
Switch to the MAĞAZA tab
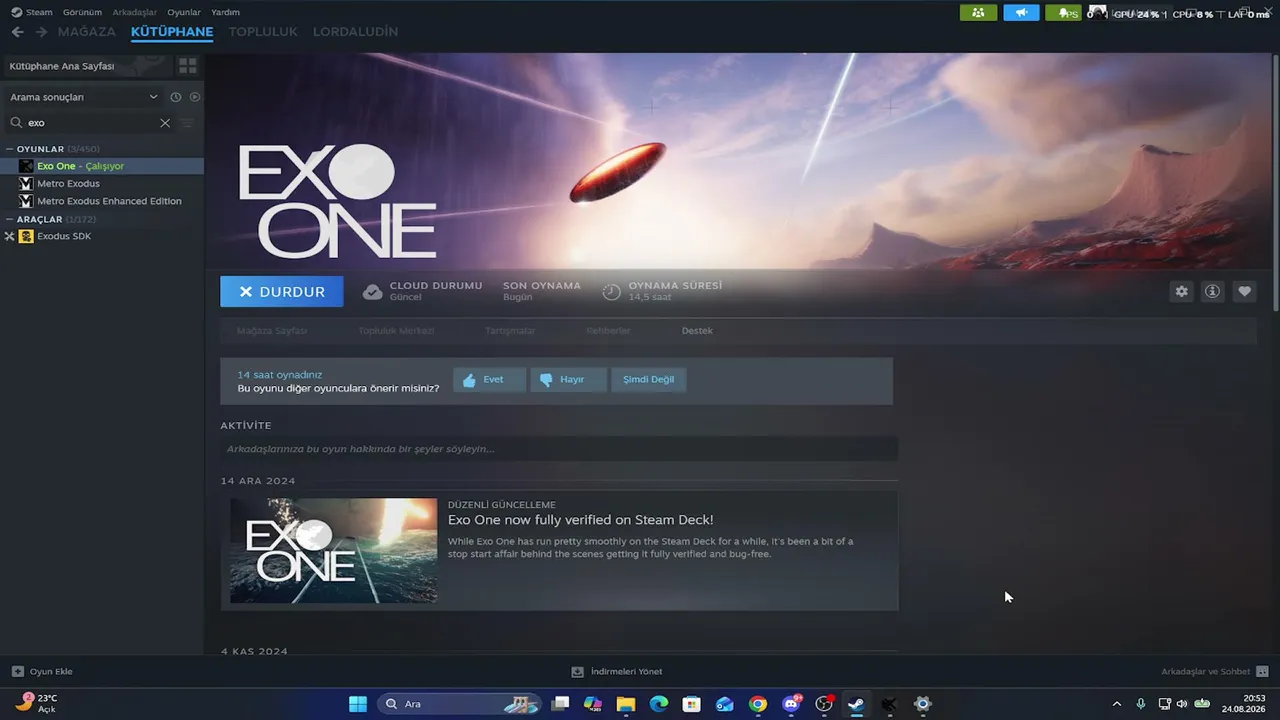[x=87, y=32]
